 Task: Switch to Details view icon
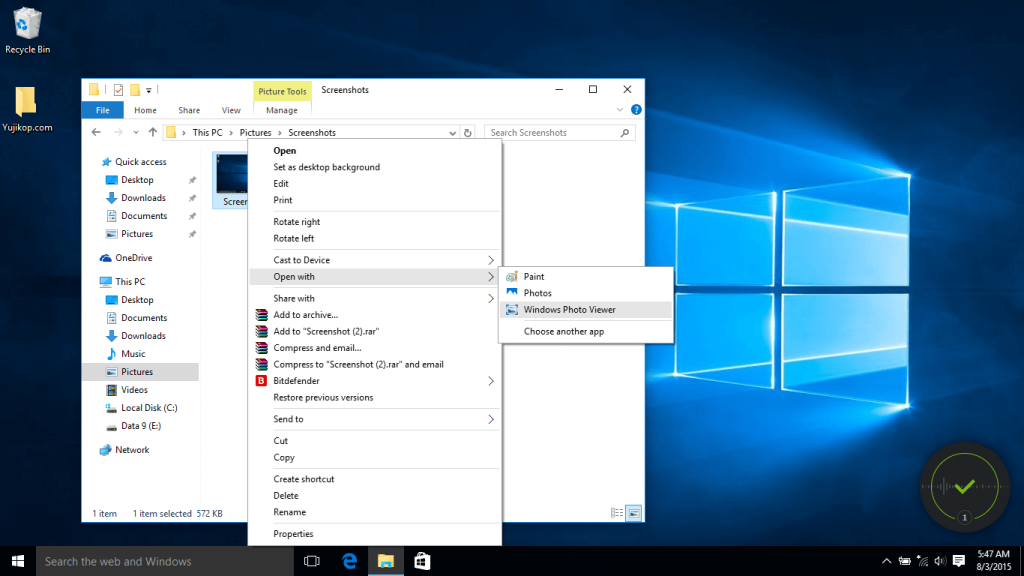(616, 513)
